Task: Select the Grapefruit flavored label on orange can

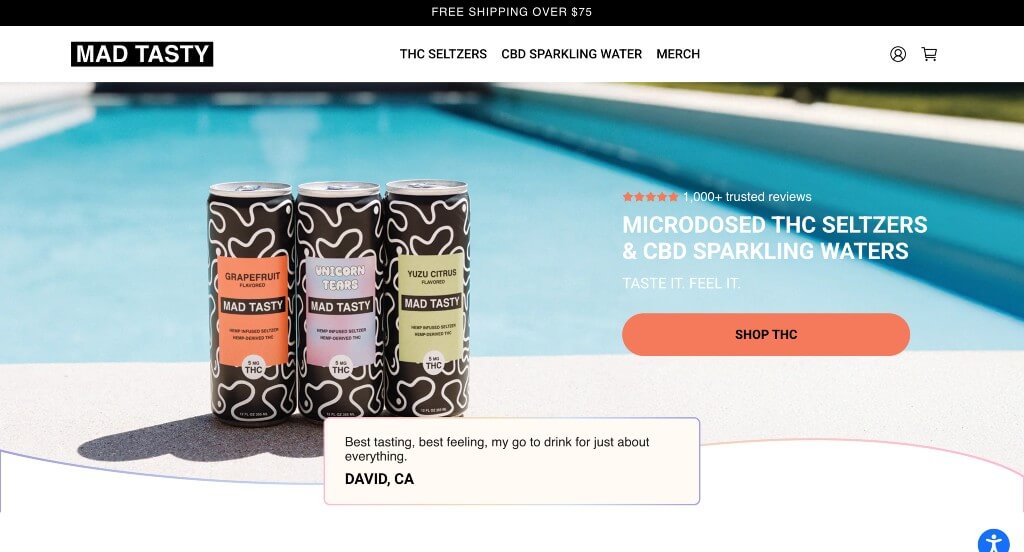Action: coord(253,280)
